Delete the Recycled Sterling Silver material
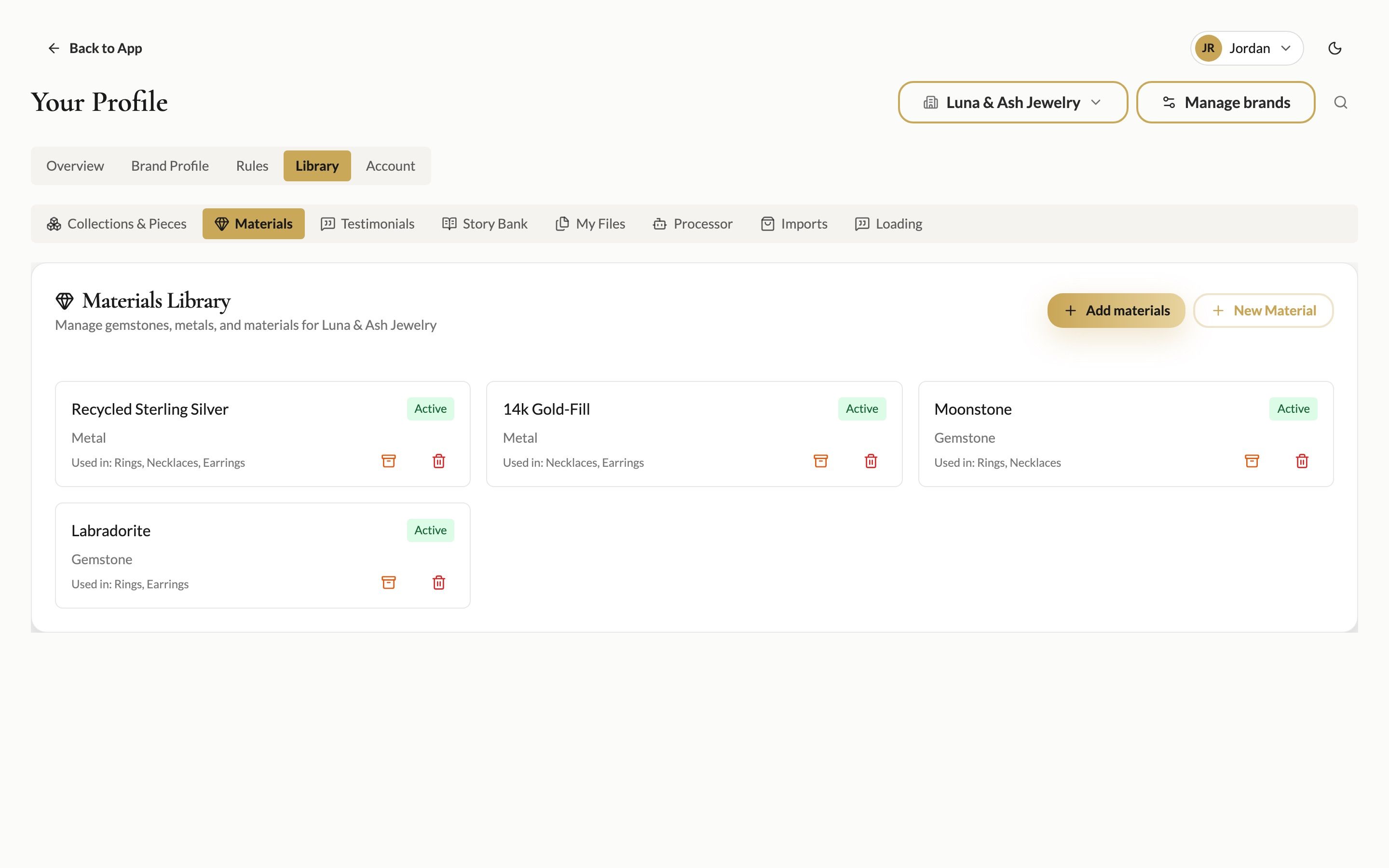Screen dimensions: 1389x868 438,461
